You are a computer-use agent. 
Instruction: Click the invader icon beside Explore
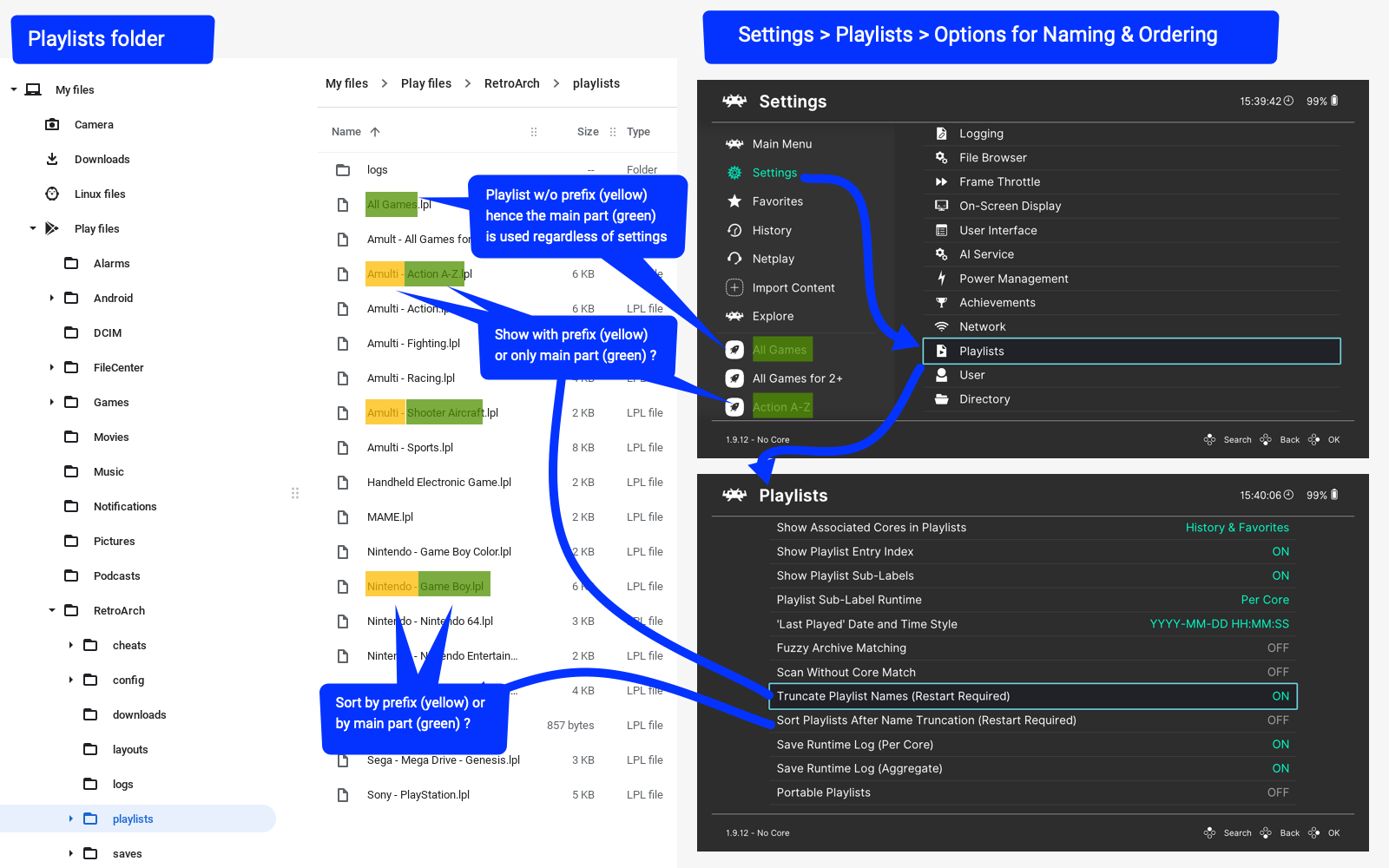(734, 316)
